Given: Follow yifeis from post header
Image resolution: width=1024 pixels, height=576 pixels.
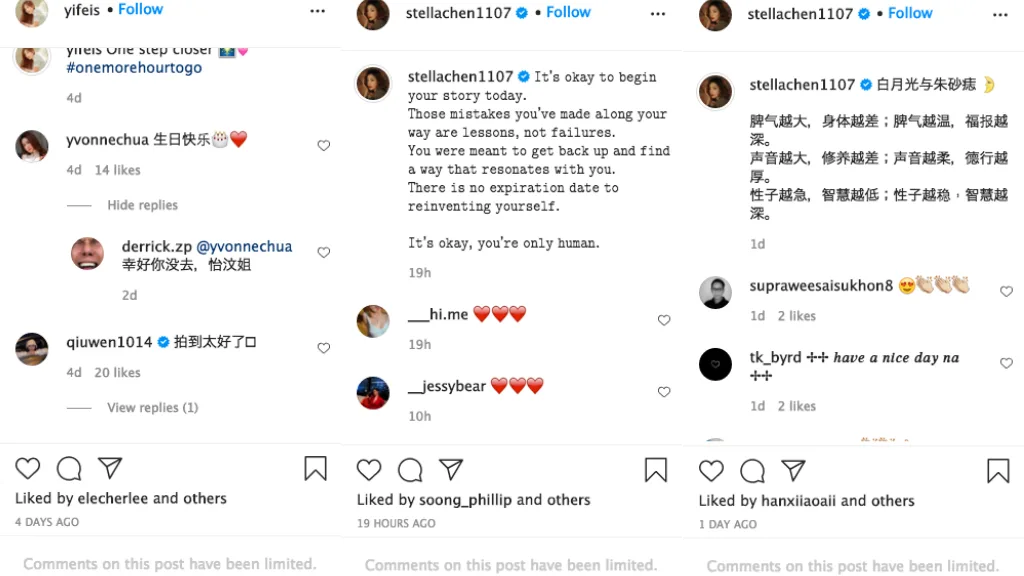Looking at the screenshot, I should 141,9.
